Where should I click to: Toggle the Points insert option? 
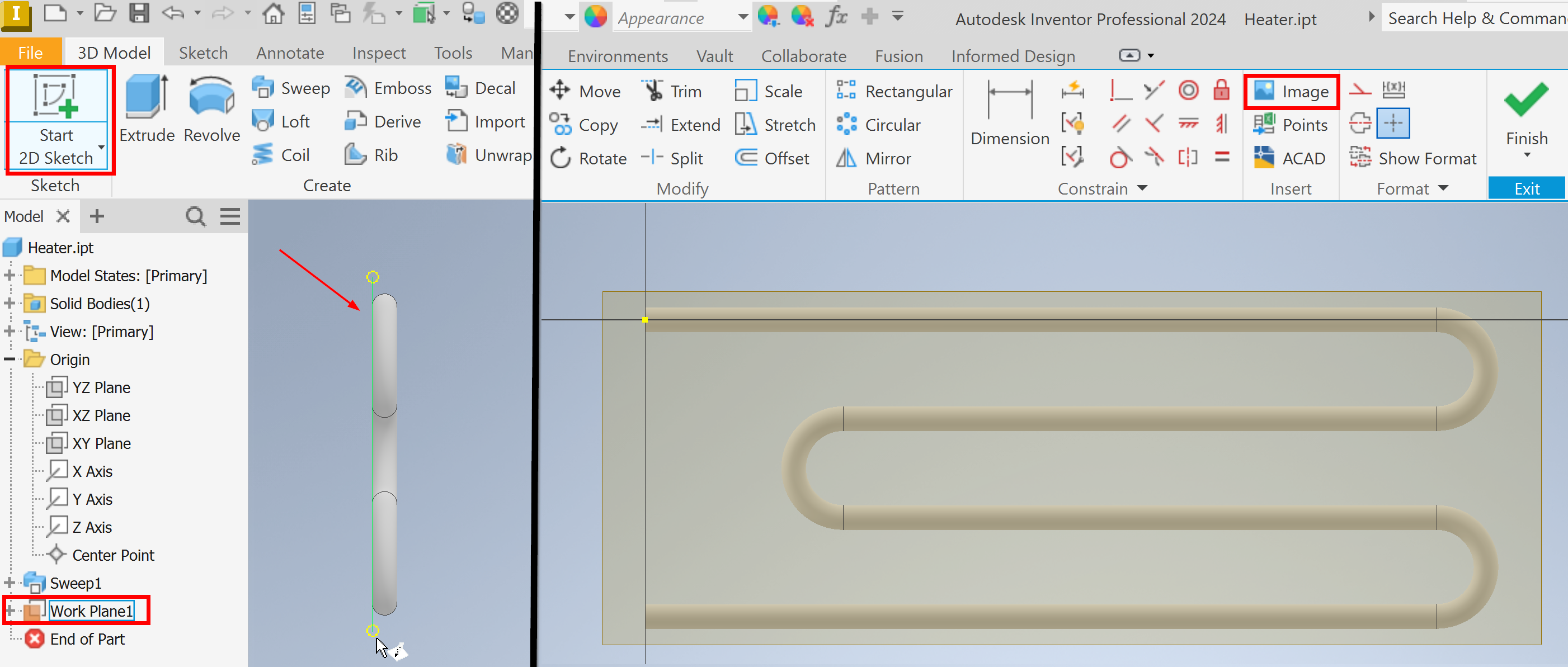coord(1291,125)
